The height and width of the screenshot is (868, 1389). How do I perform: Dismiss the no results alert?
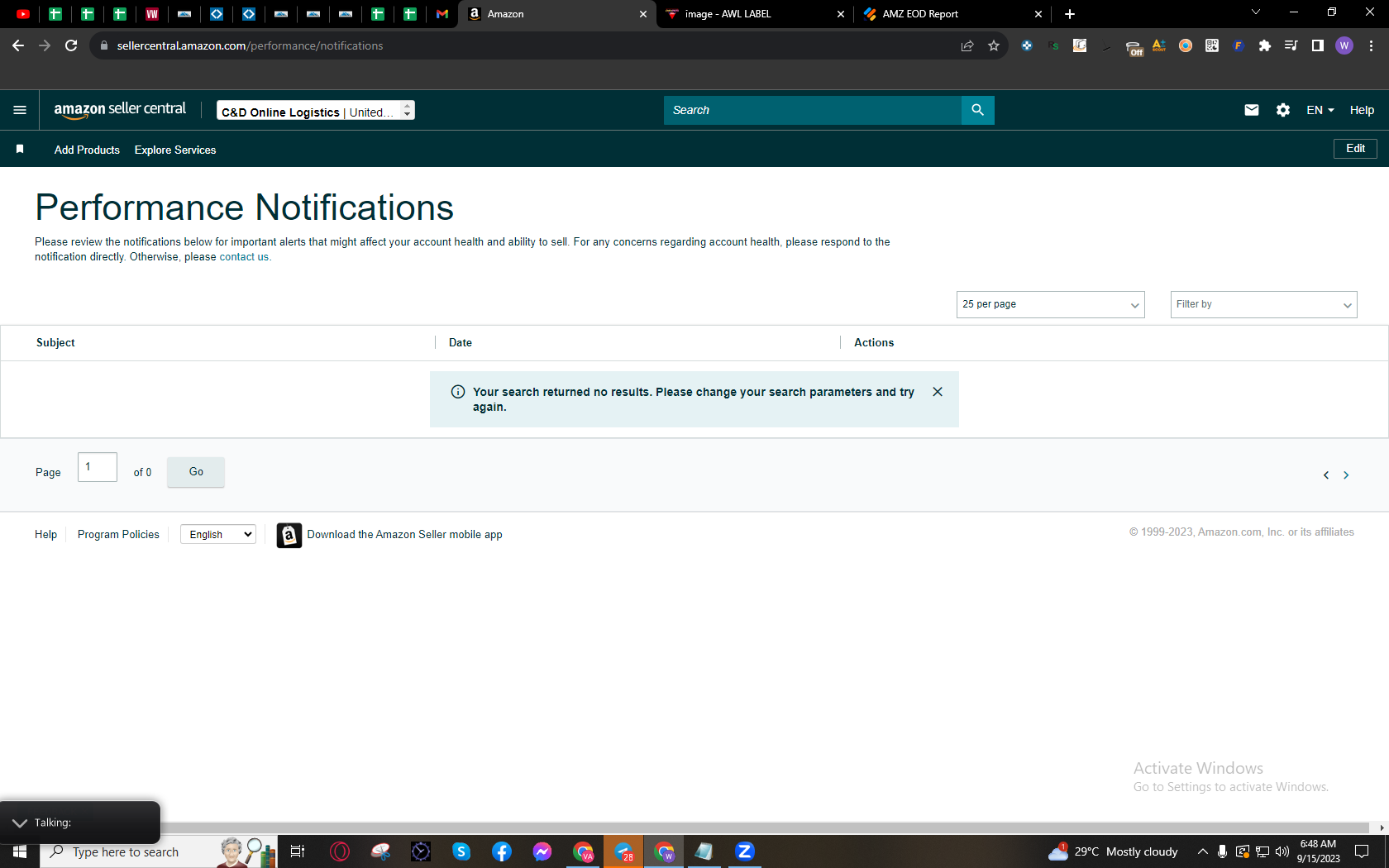pyautogui.click(x=938, y=392)
